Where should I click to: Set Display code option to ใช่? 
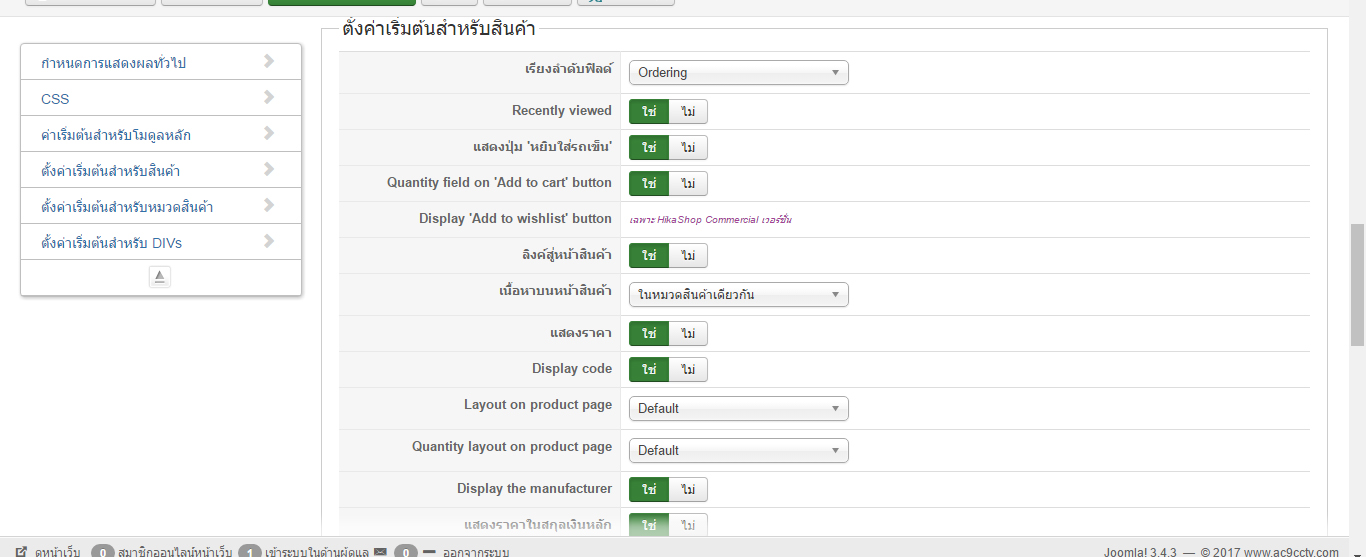pyautogui.click(x=649, y=369)
